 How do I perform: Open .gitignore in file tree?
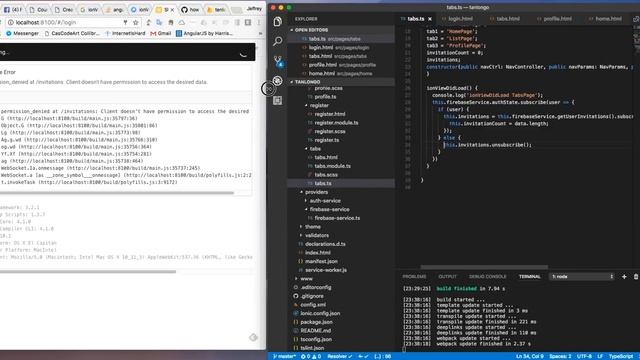[x=312, y=296]
